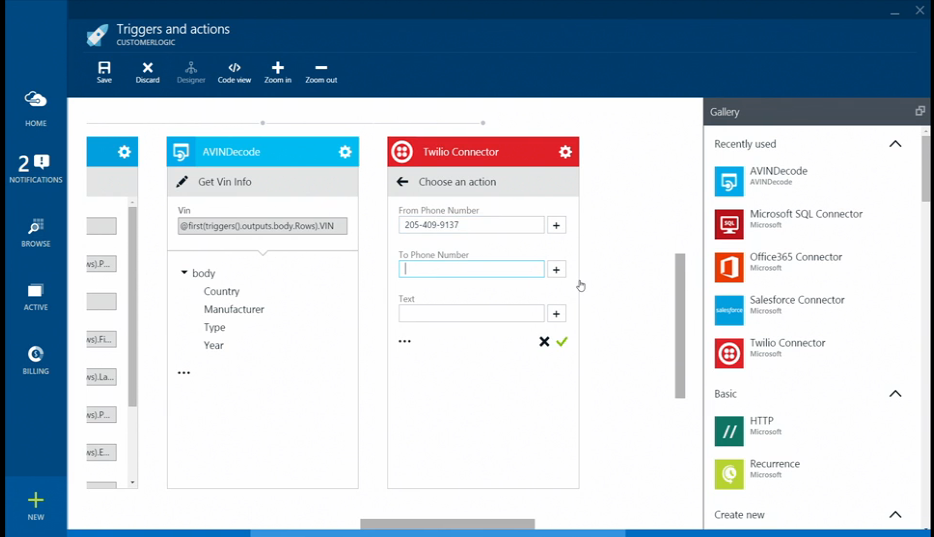Viewport: 934px width, 537px height.
Task: Click the Zoom in plus icon
Action: point(277,68)
